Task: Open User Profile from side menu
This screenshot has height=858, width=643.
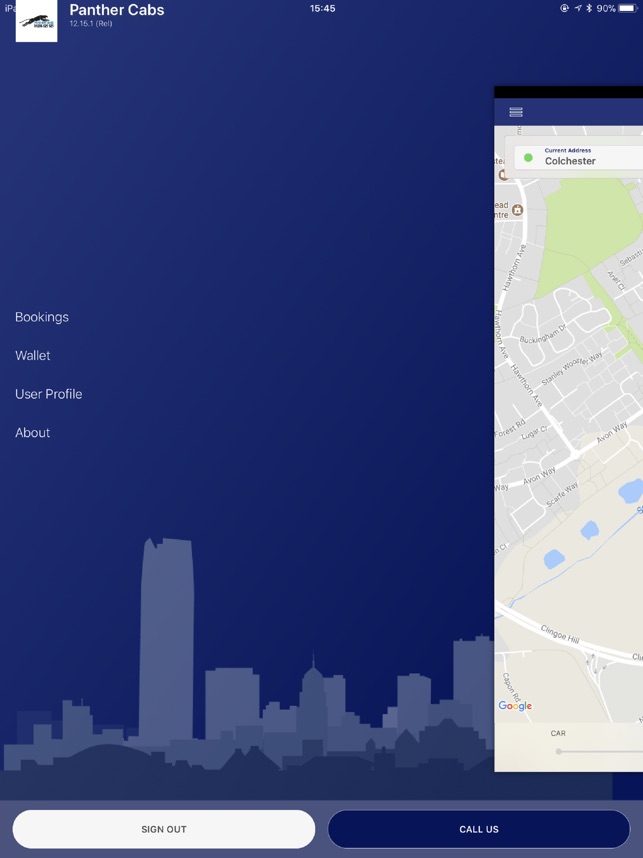Action: (x=49, y=394)
